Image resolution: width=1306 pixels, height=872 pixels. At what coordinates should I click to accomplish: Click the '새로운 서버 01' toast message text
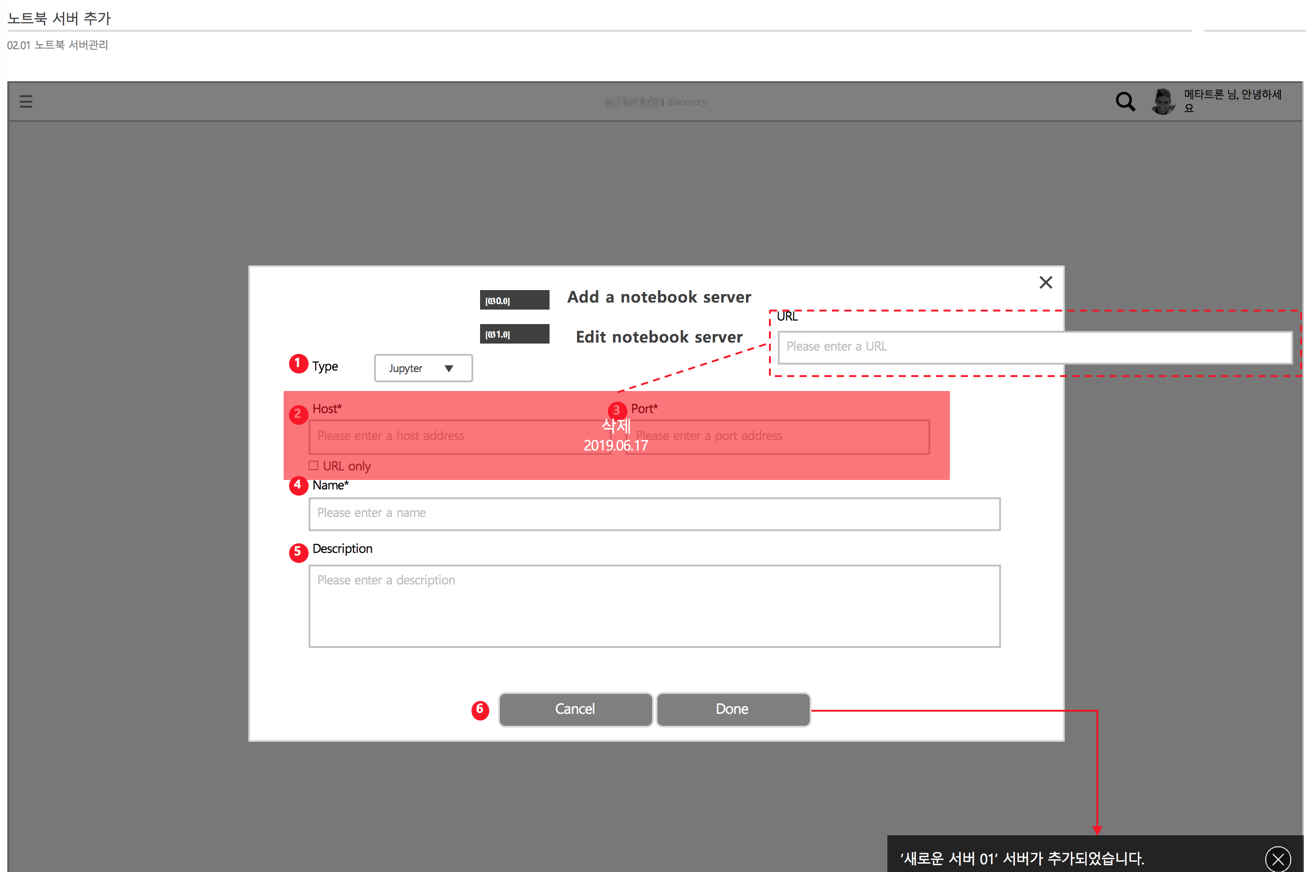coord(1022,858)
